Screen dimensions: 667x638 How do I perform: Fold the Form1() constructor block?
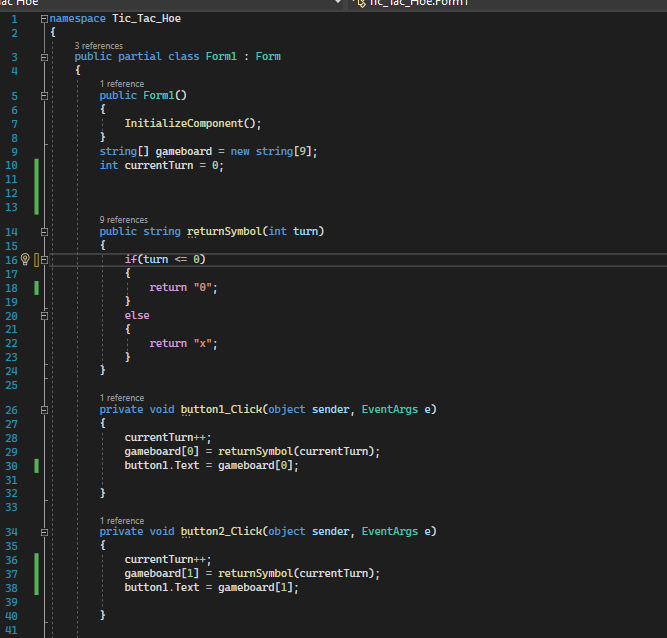(44, 95)
